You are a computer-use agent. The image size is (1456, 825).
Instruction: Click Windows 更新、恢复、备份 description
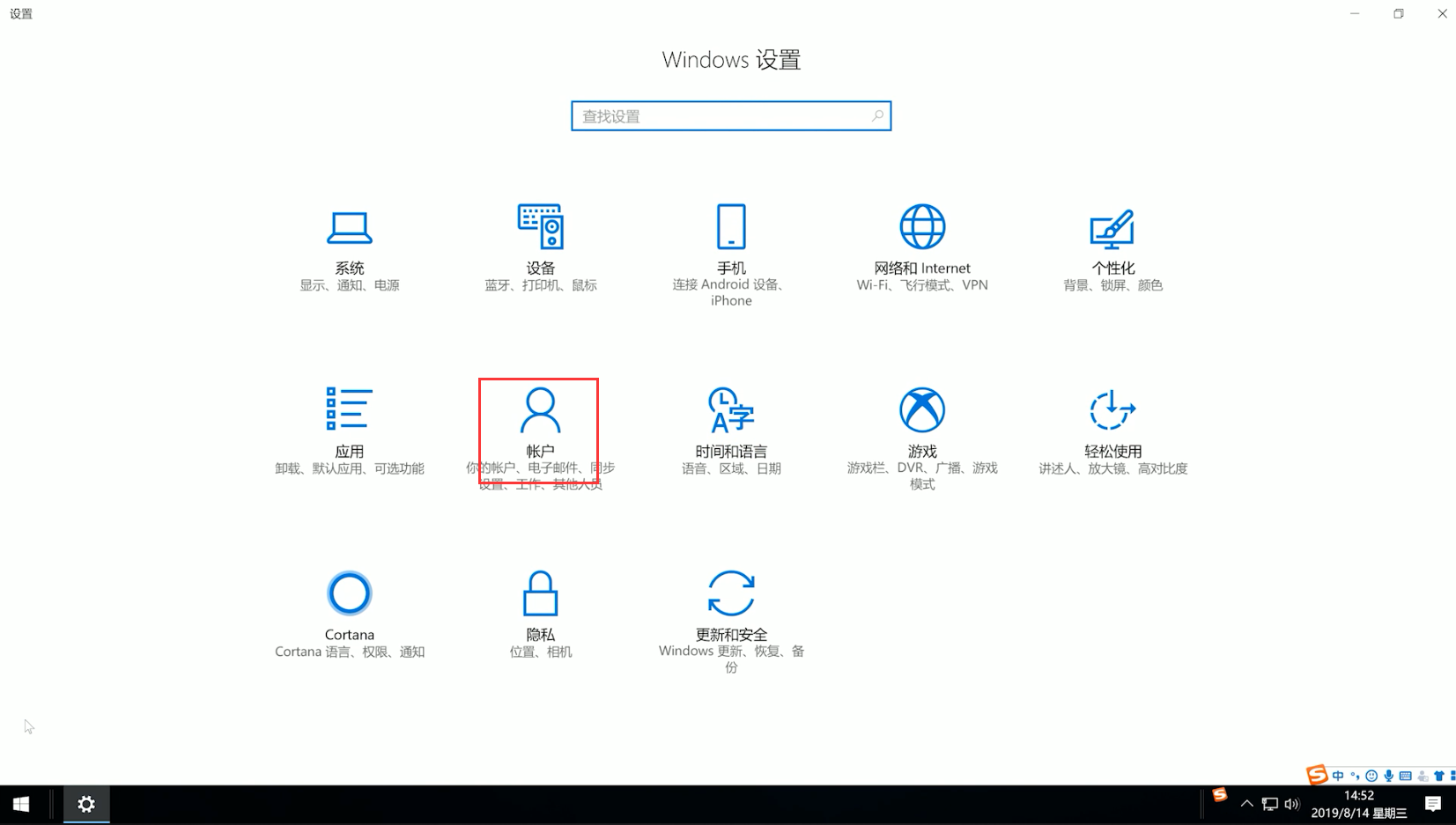click(731, 659)
